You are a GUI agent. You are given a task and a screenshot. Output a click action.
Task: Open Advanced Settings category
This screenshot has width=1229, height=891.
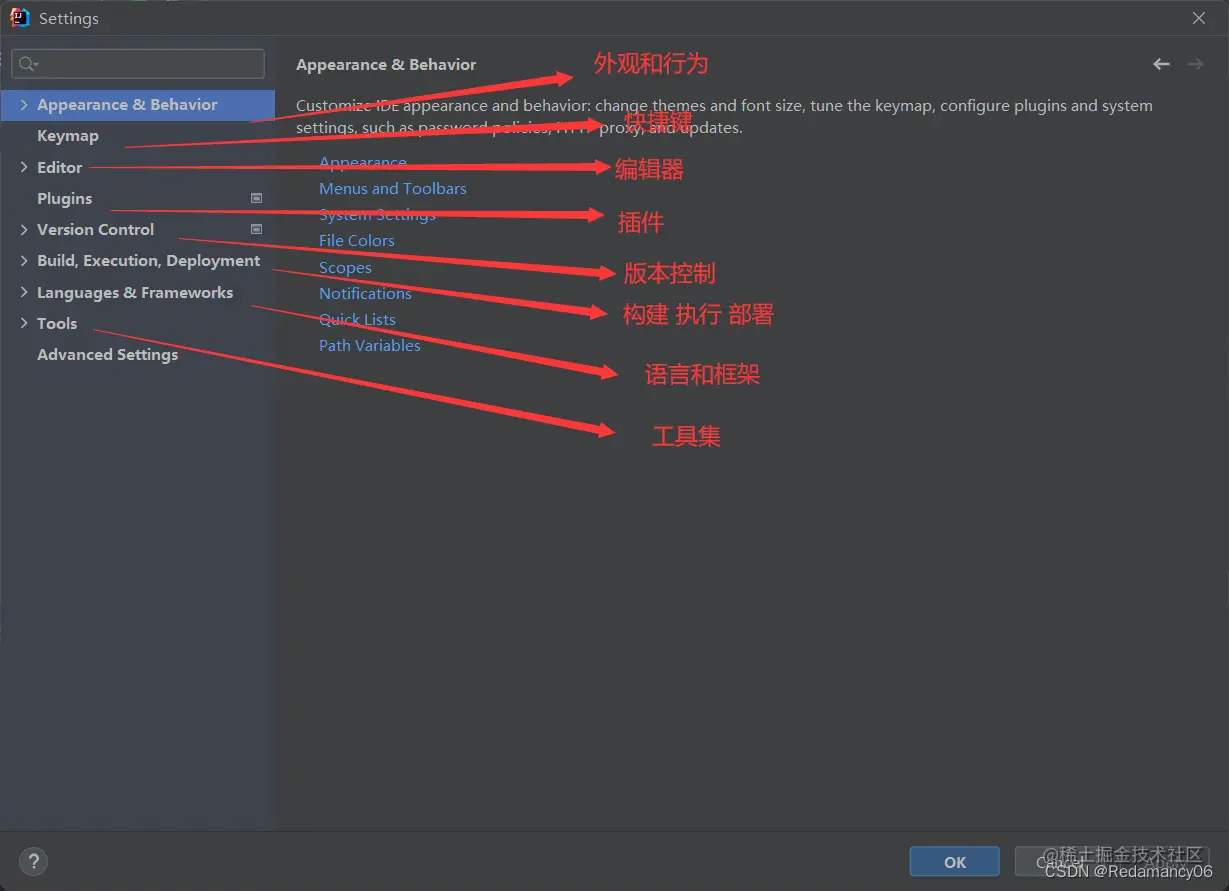coord(107,354)
